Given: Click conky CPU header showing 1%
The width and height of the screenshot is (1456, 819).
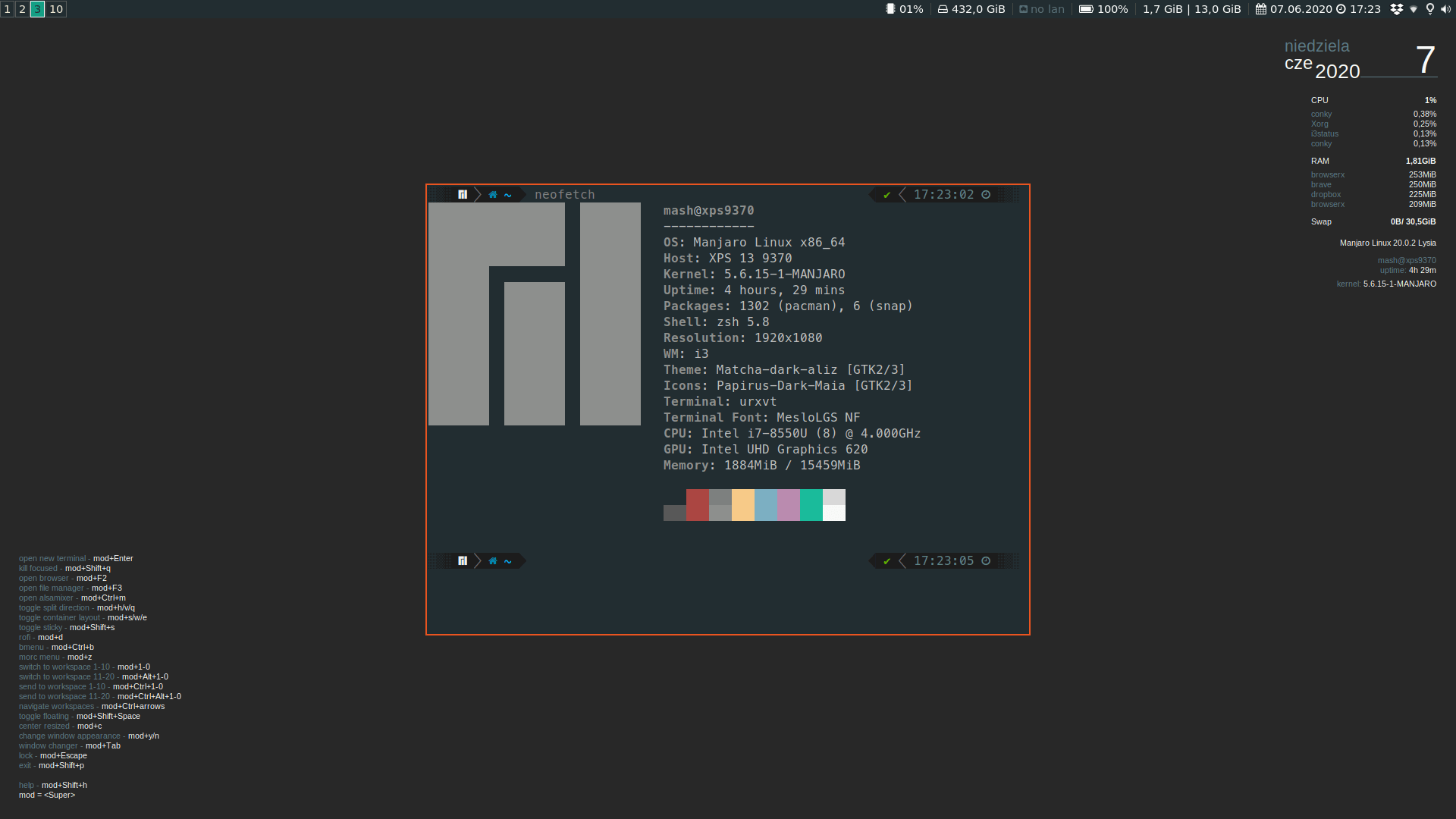Looking at the screenshot, I should click(x=1373, y=100).
